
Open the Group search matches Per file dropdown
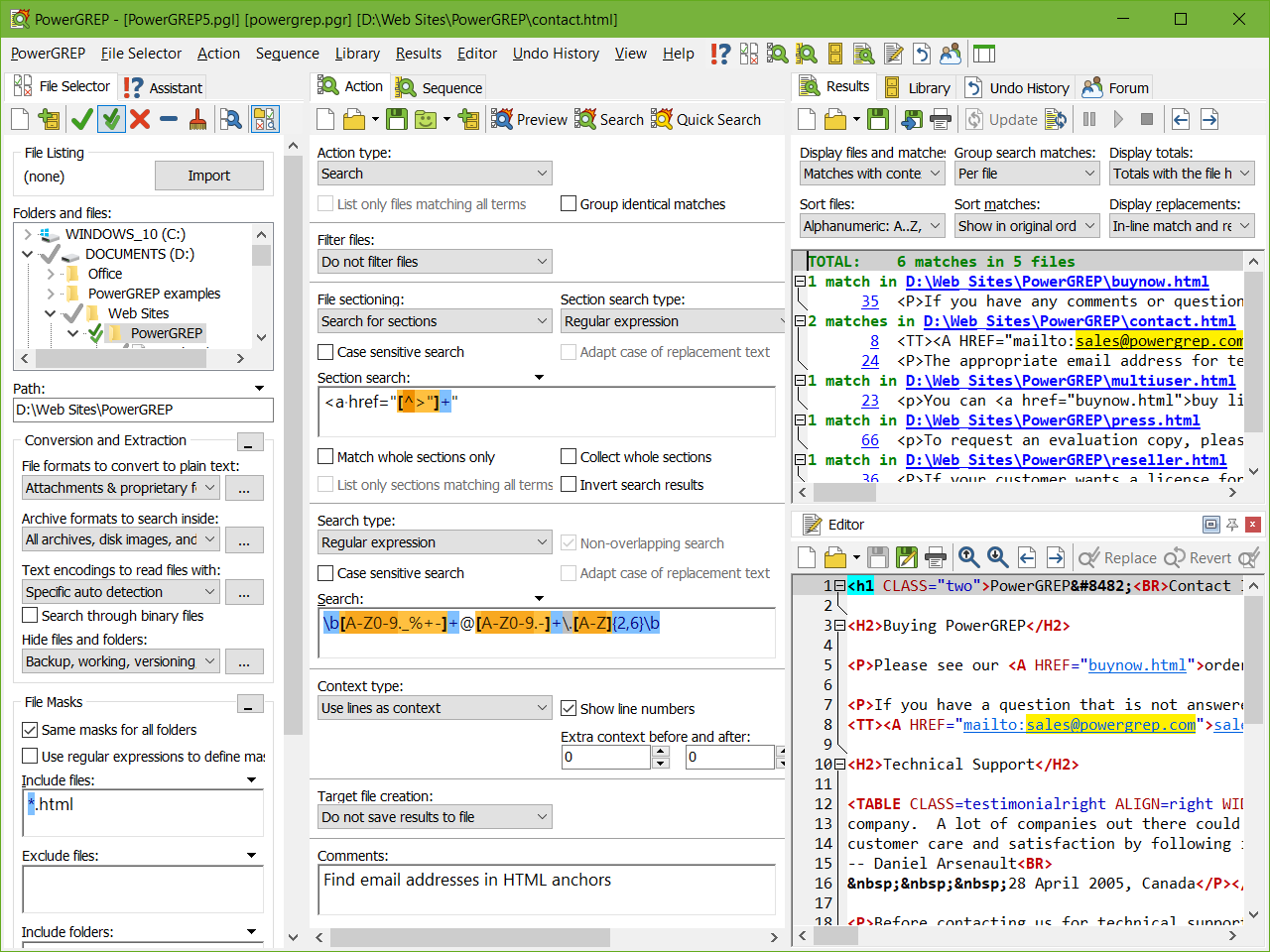point(1027,174)
